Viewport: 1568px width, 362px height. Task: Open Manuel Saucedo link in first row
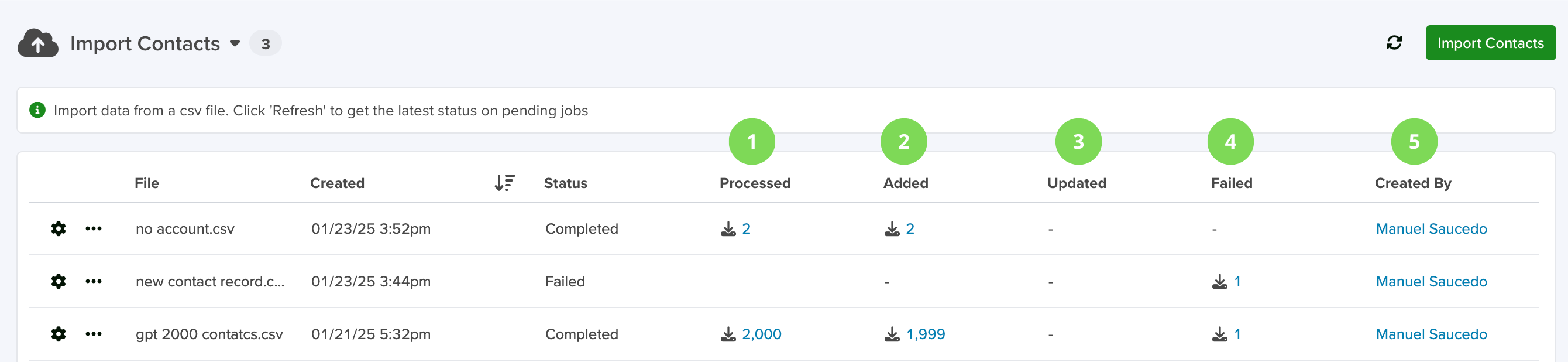click(1431, 228)
